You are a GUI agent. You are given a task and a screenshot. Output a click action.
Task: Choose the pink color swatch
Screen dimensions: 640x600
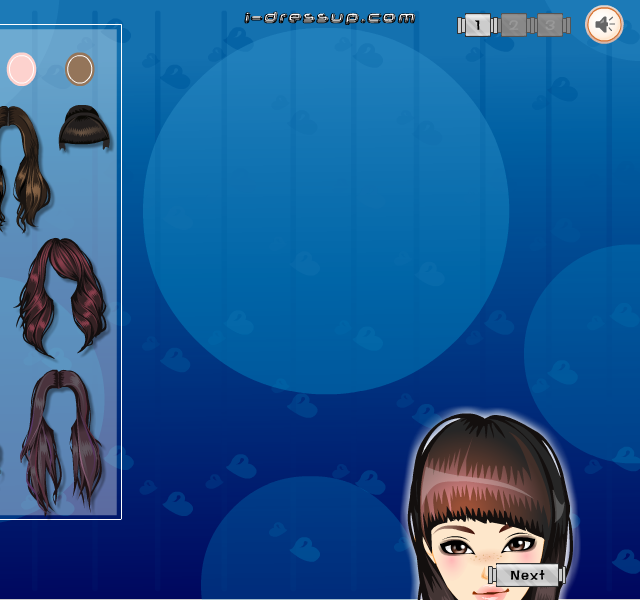click(22, 69)
